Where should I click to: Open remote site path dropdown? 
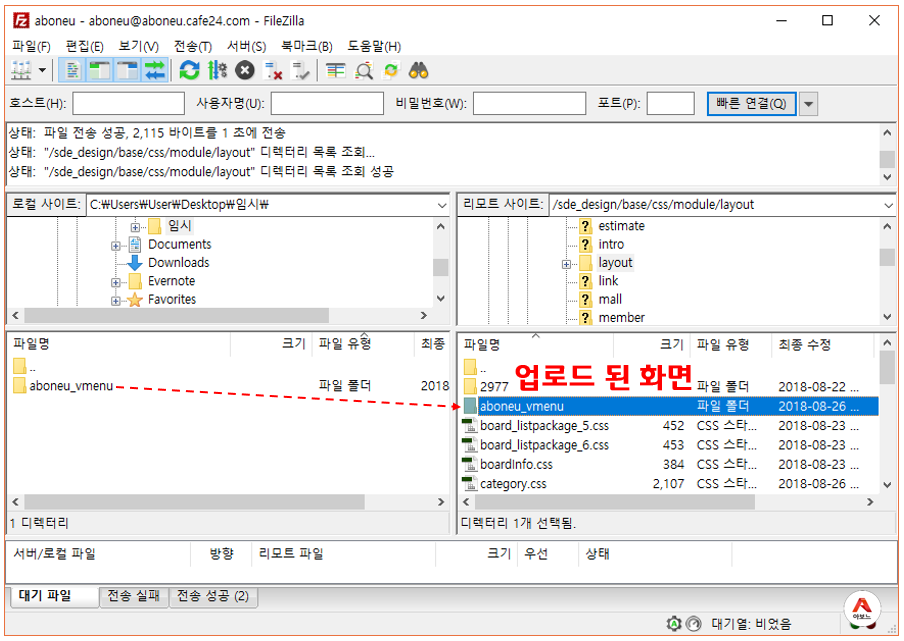(888, 205)
